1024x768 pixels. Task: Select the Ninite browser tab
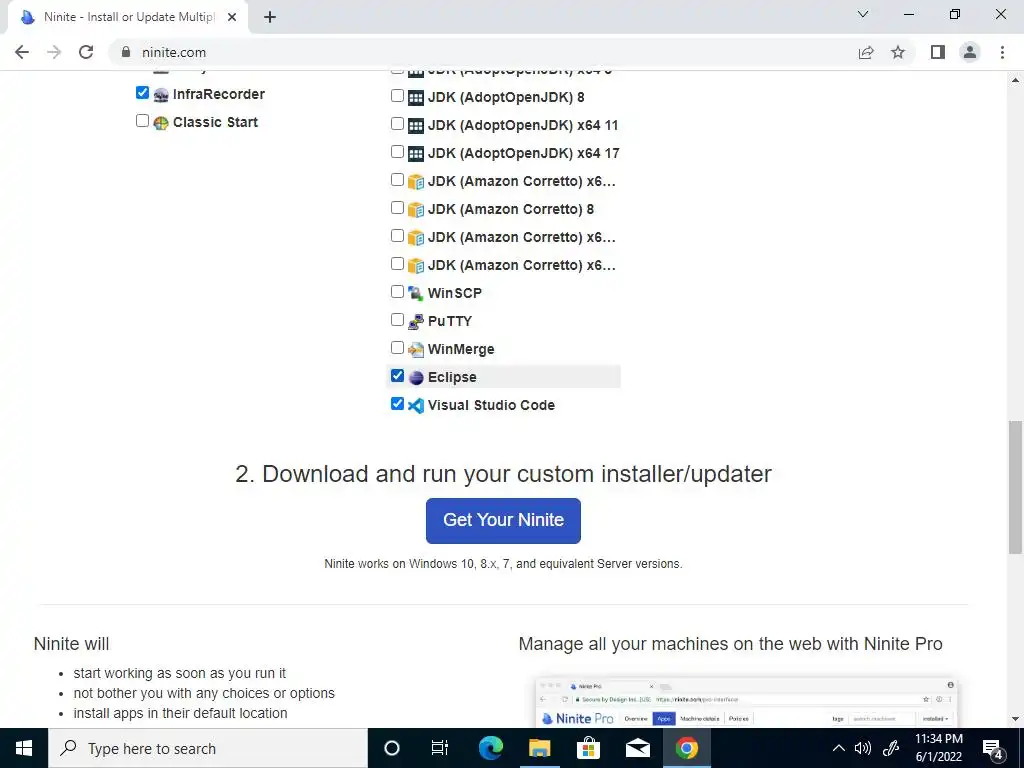point(128,17)
